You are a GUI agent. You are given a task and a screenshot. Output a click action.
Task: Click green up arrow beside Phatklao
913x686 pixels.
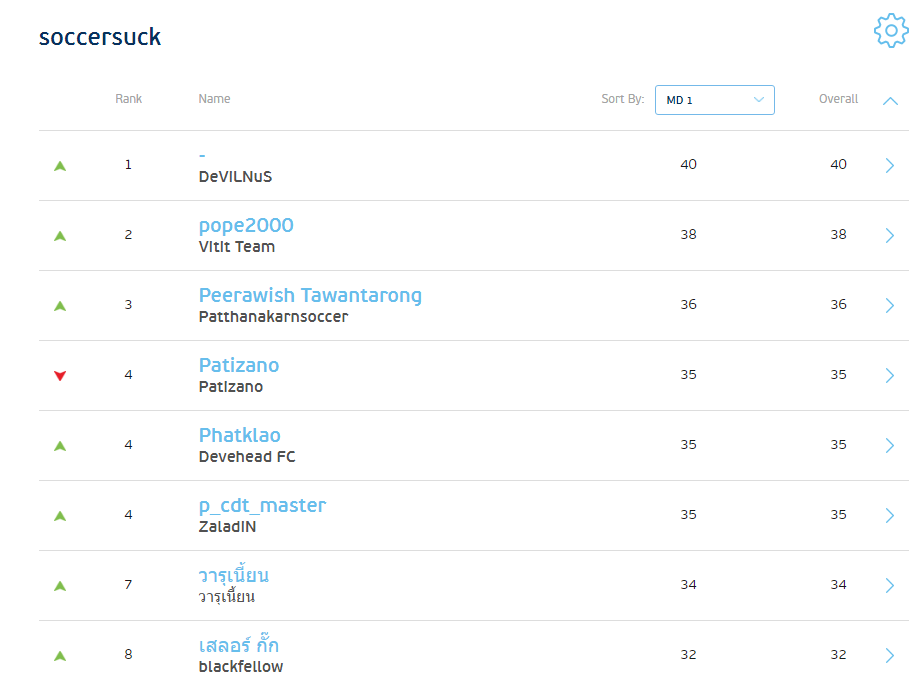[x=60, y=446]
